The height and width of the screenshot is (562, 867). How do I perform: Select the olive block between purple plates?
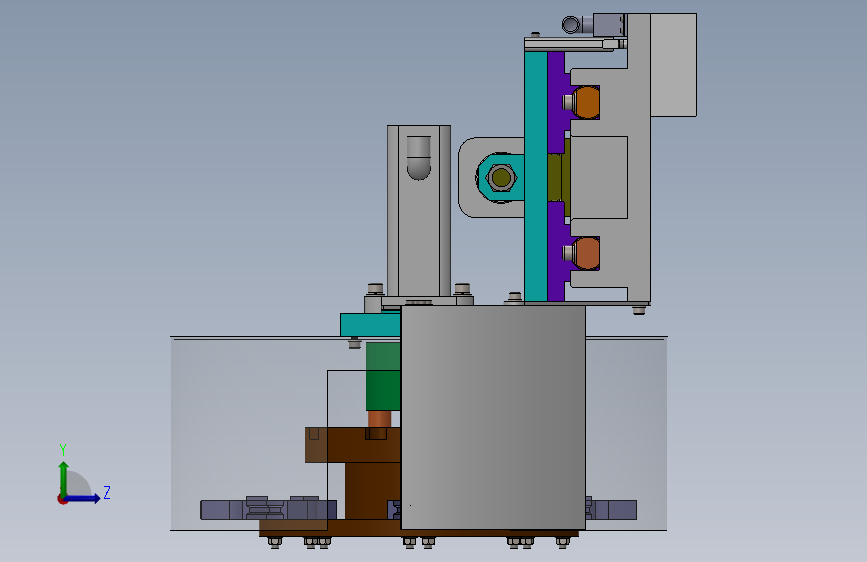coord(557,178)
